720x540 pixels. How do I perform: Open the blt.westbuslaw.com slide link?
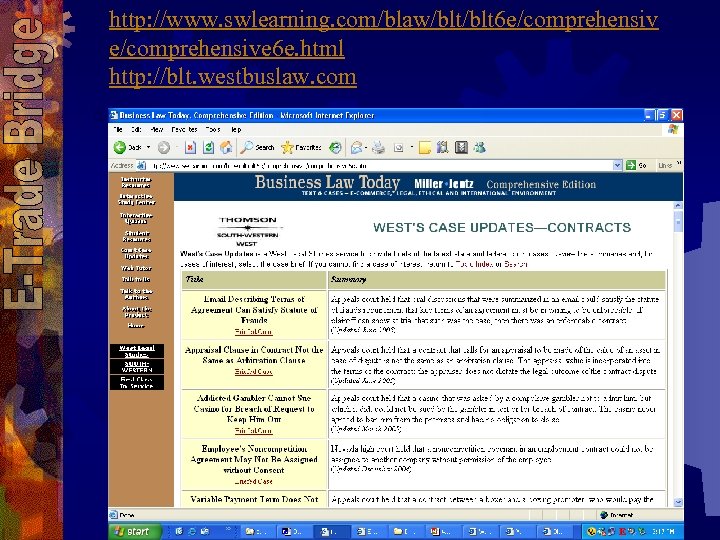pyautogui.click(x=233, y=76)
